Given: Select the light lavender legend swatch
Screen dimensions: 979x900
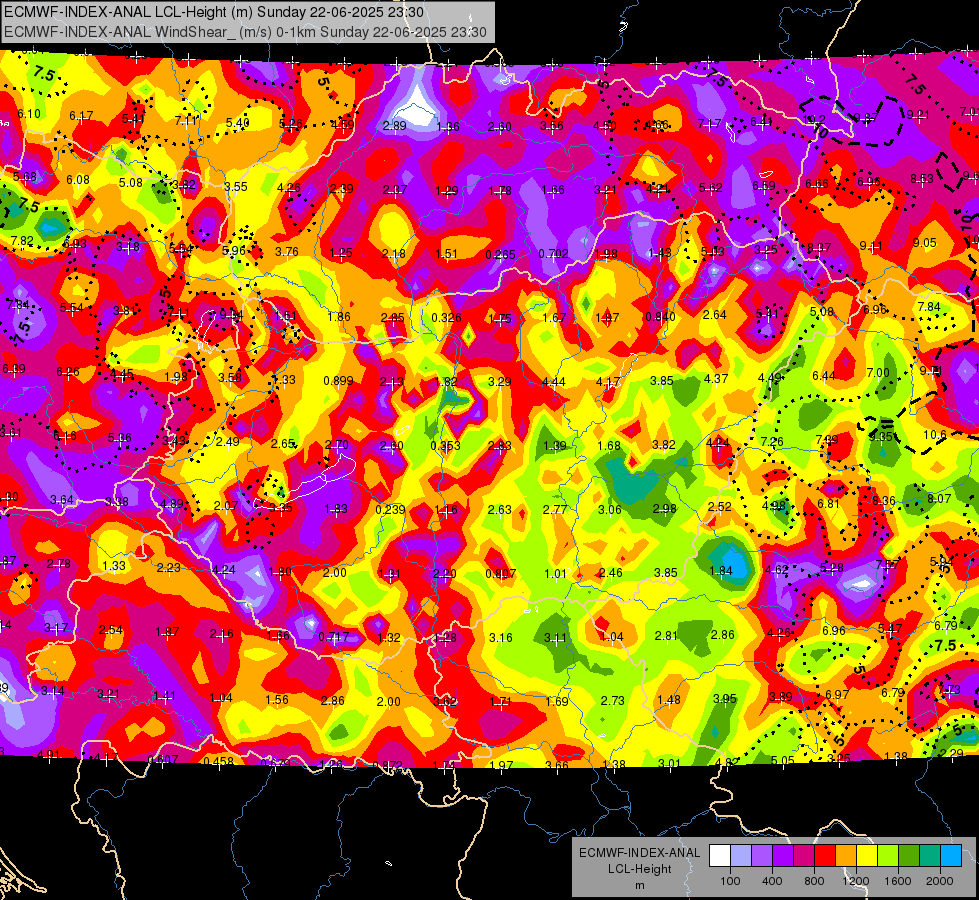Looking at the screenshot, I should pyautogui.click(x=741, y=856).
